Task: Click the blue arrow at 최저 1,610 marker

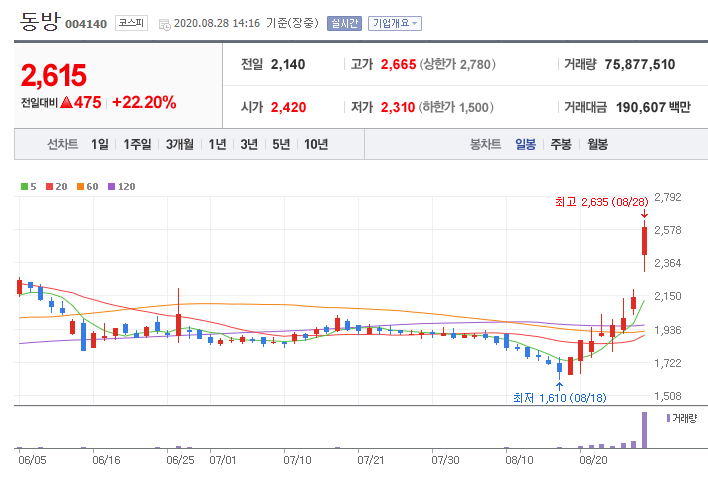Action: (x=559, y=385)
